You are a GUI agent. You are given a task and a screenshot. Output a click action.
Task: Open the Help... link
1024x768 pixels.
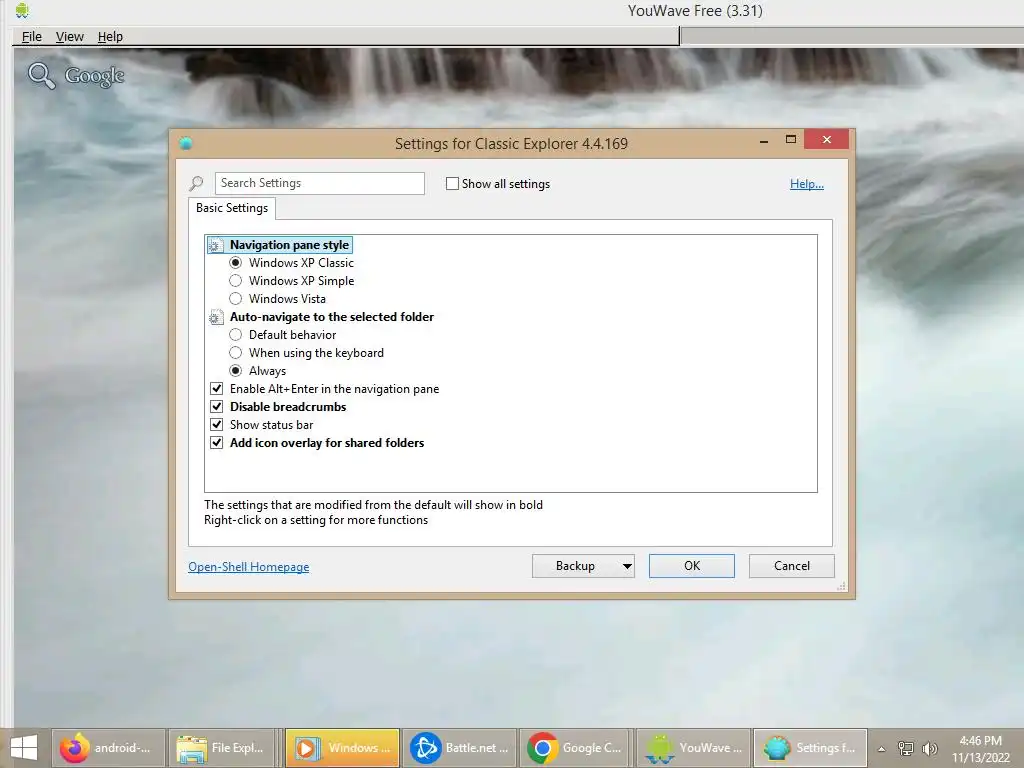pyautogui.click(x=807, y=184)
